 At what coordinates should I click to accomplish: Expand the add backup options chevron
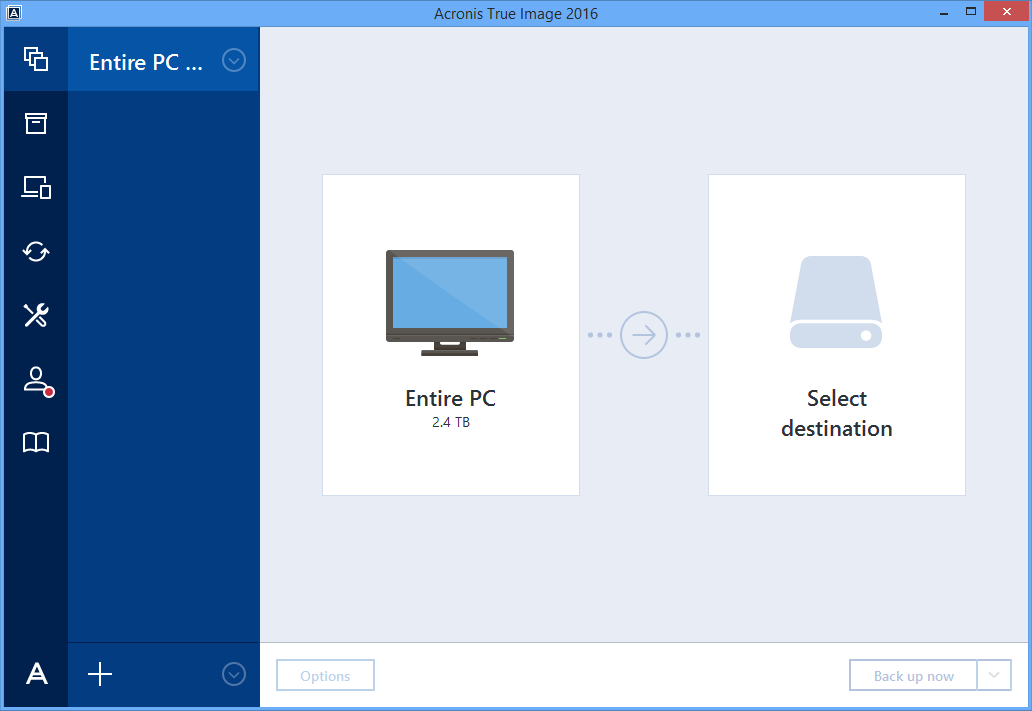(234, 674)
